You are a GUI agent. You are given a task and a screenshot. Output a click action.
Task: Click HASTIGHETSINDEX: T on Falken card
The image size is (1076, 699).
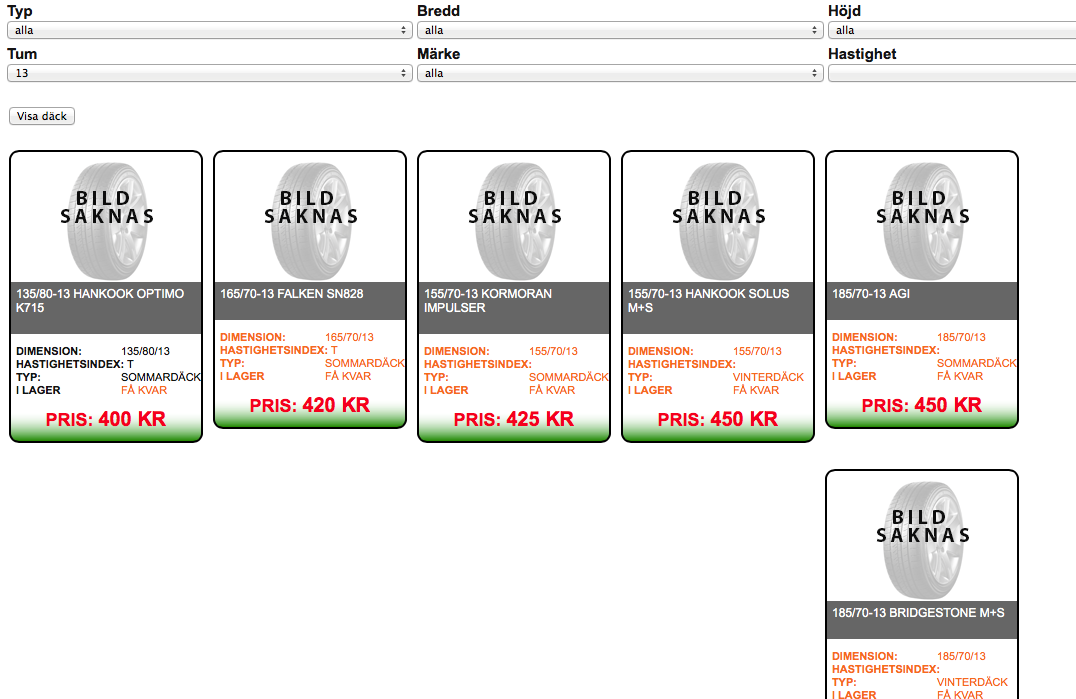[x=279, y=351]
